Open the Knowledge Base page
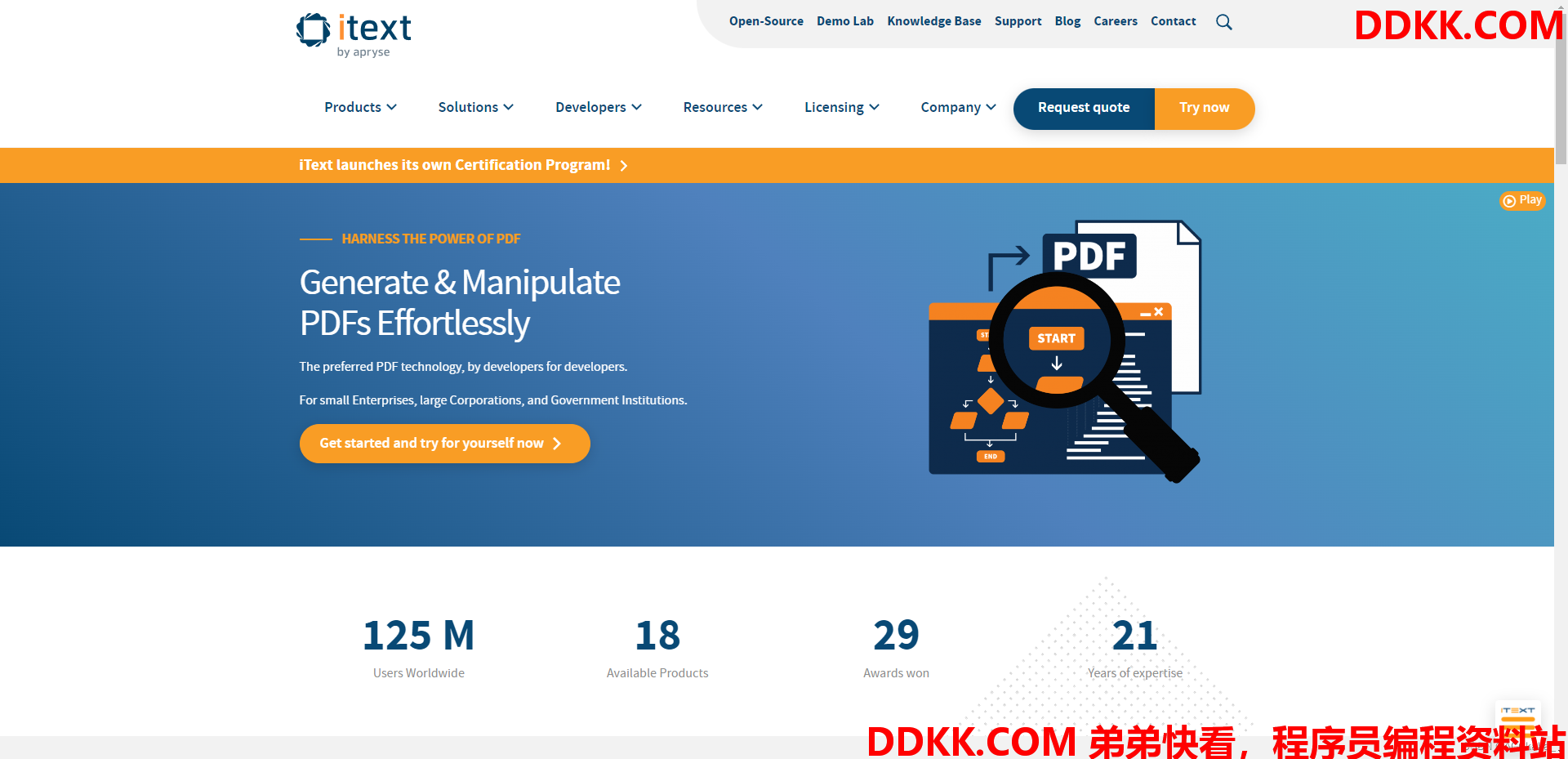The image size is (1568, 759). tap(934, 21)
